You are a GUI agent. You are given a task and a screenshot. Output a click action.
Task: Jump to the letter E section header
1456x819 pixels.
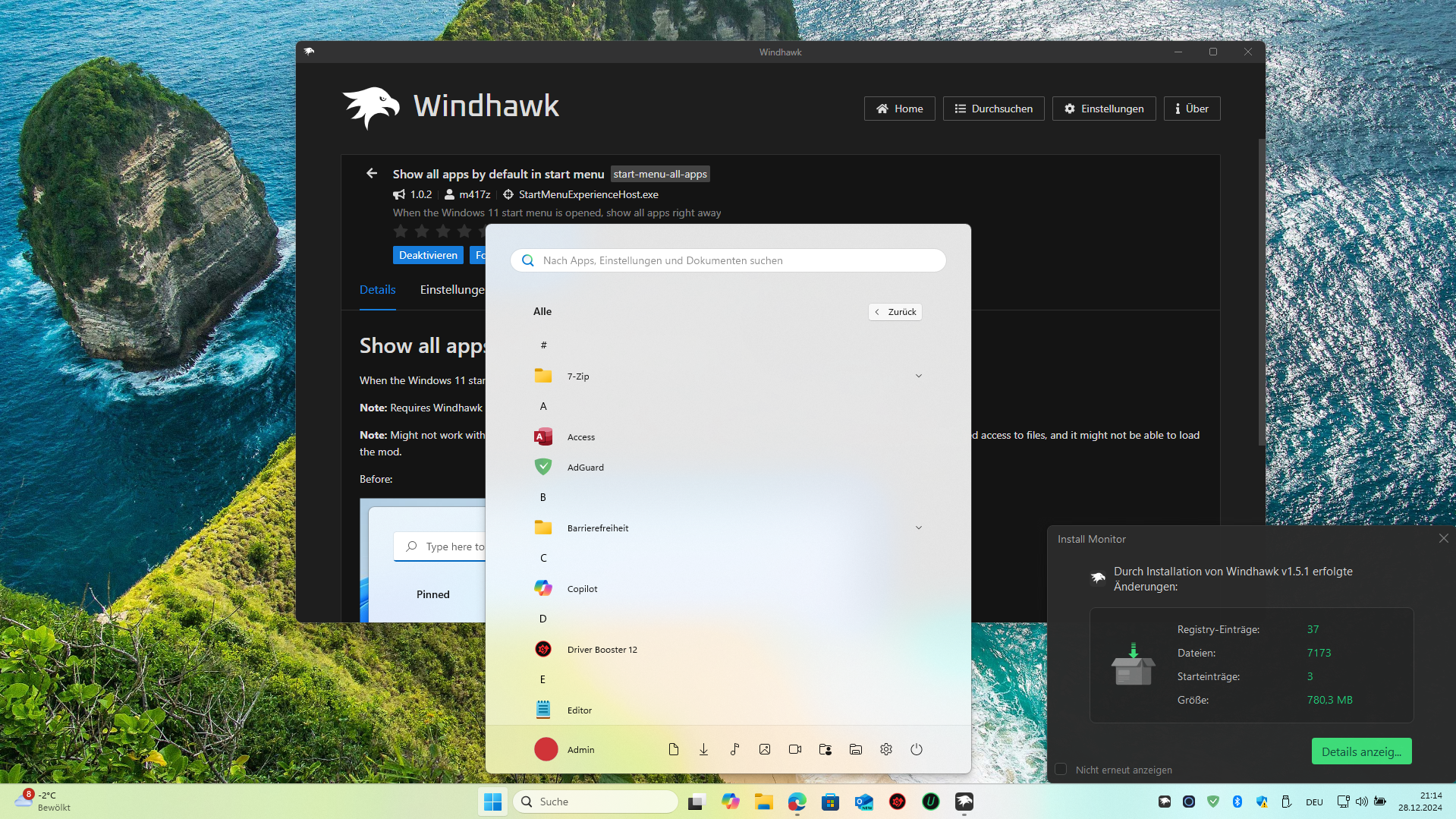click(x=543, y=679)
